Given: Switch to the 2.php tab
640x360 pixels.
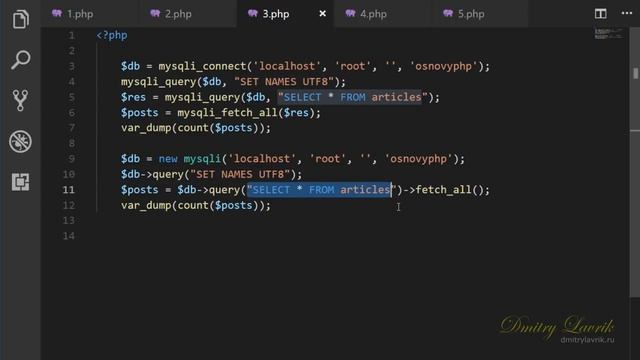Looking at the screenshot, I should coord(188,14).
